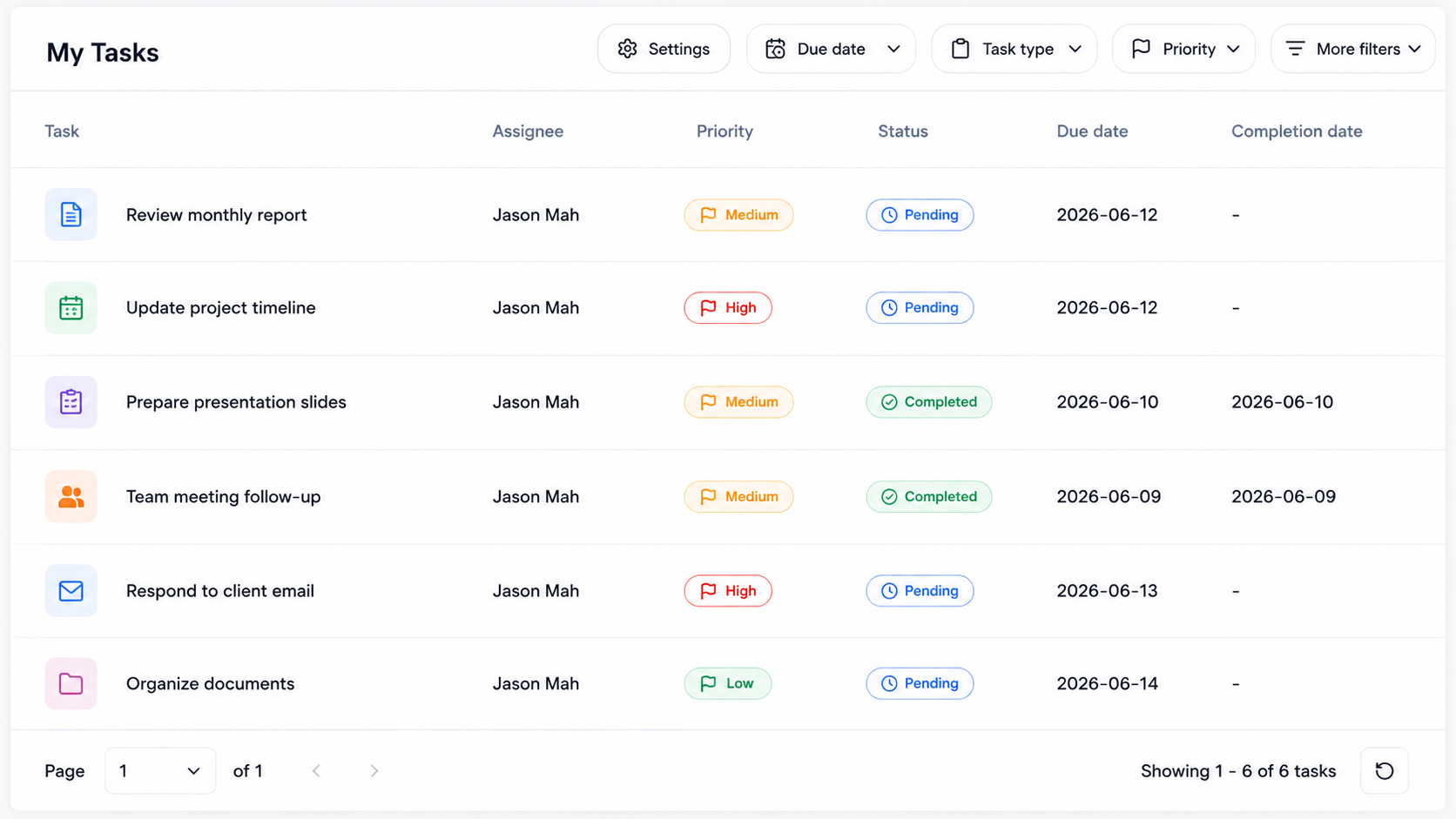Open the page number selector
The image size is (1456, 819).
tap(160, 771)
